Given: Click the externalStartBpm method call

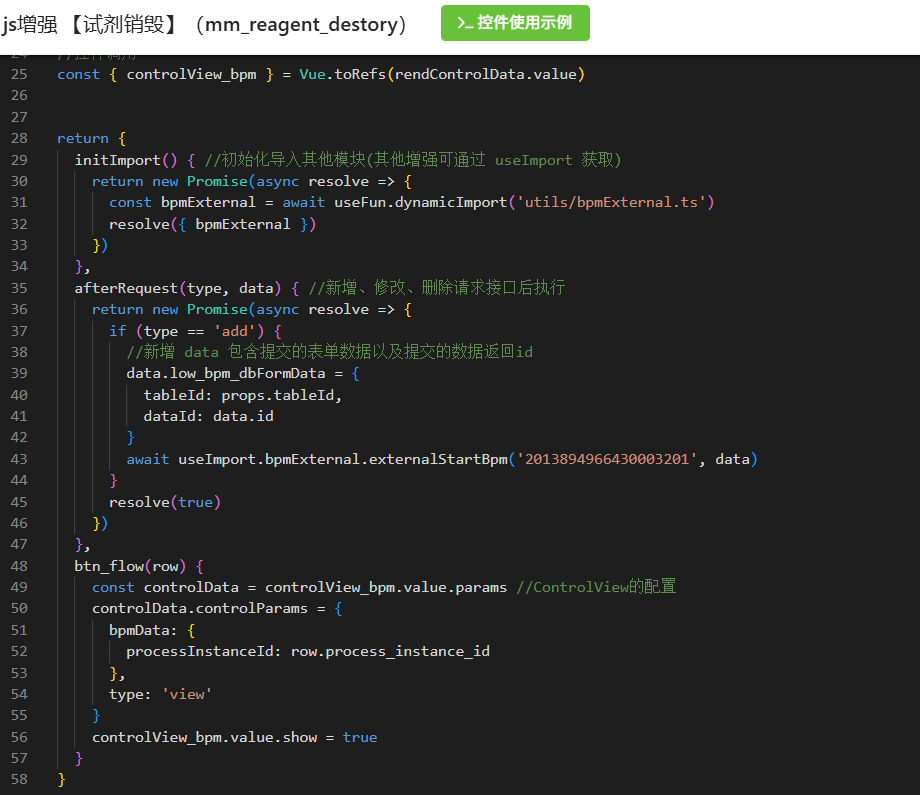Looking at the screenshot, I should 438,459.
